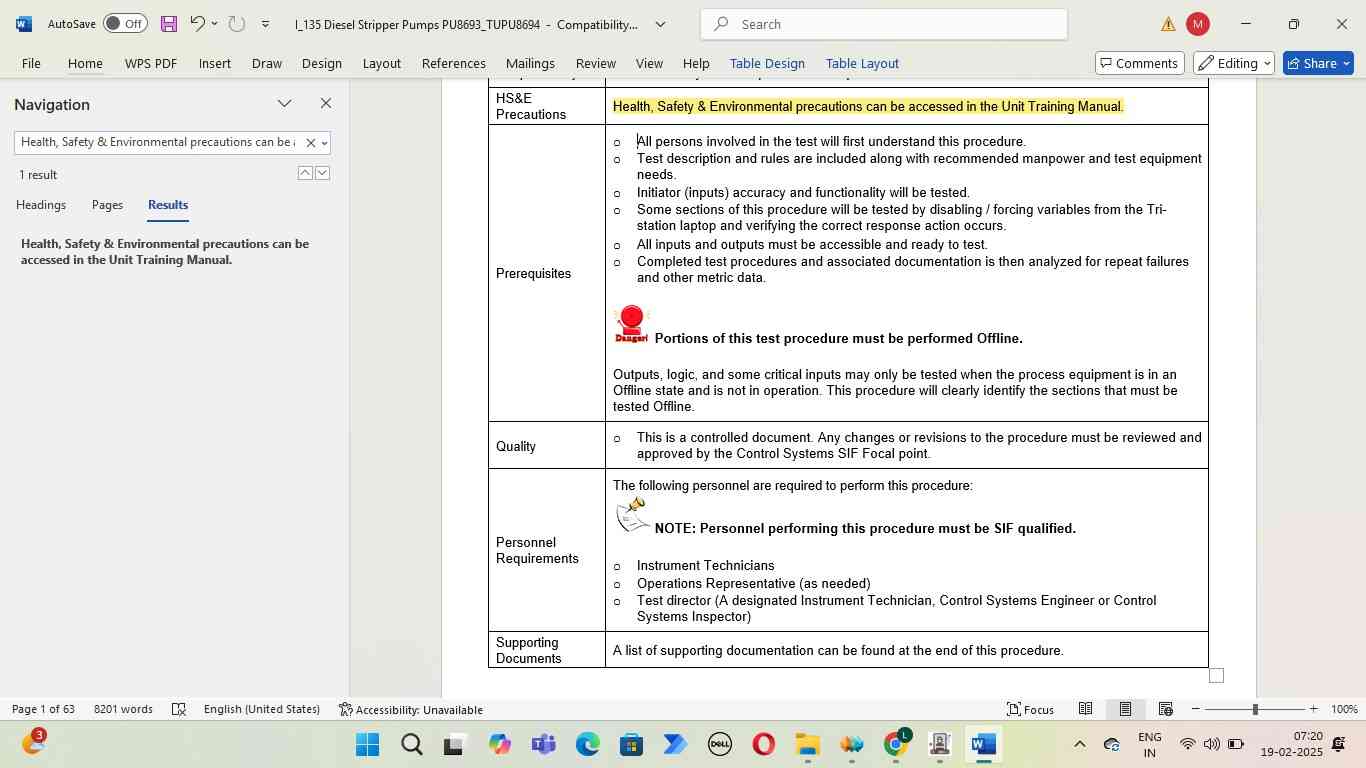This screenshot has height=768, width=1366.
Task: Switch to the Layout tab
Action: click(382, 63)
